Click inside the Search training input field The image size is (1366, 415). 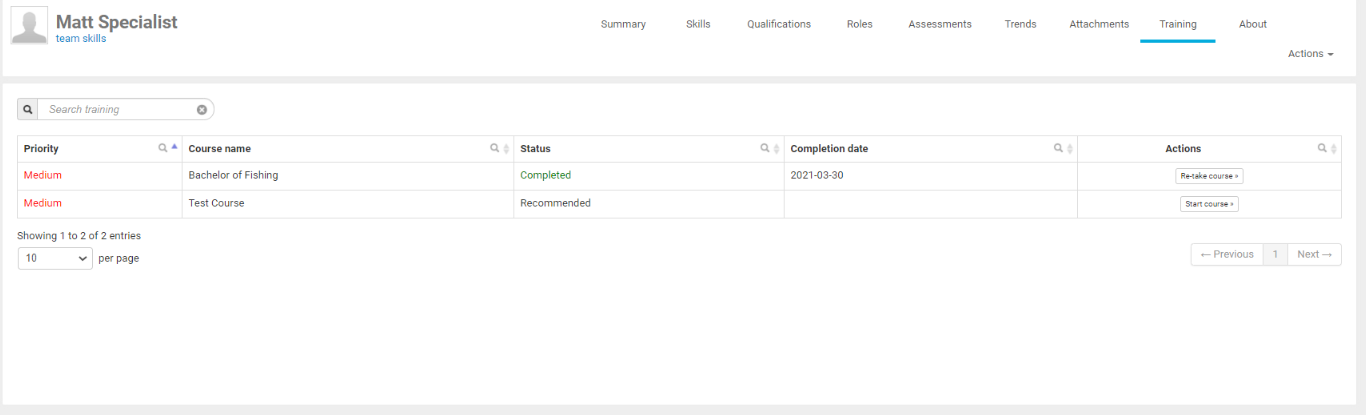click(x=118, y=110)
